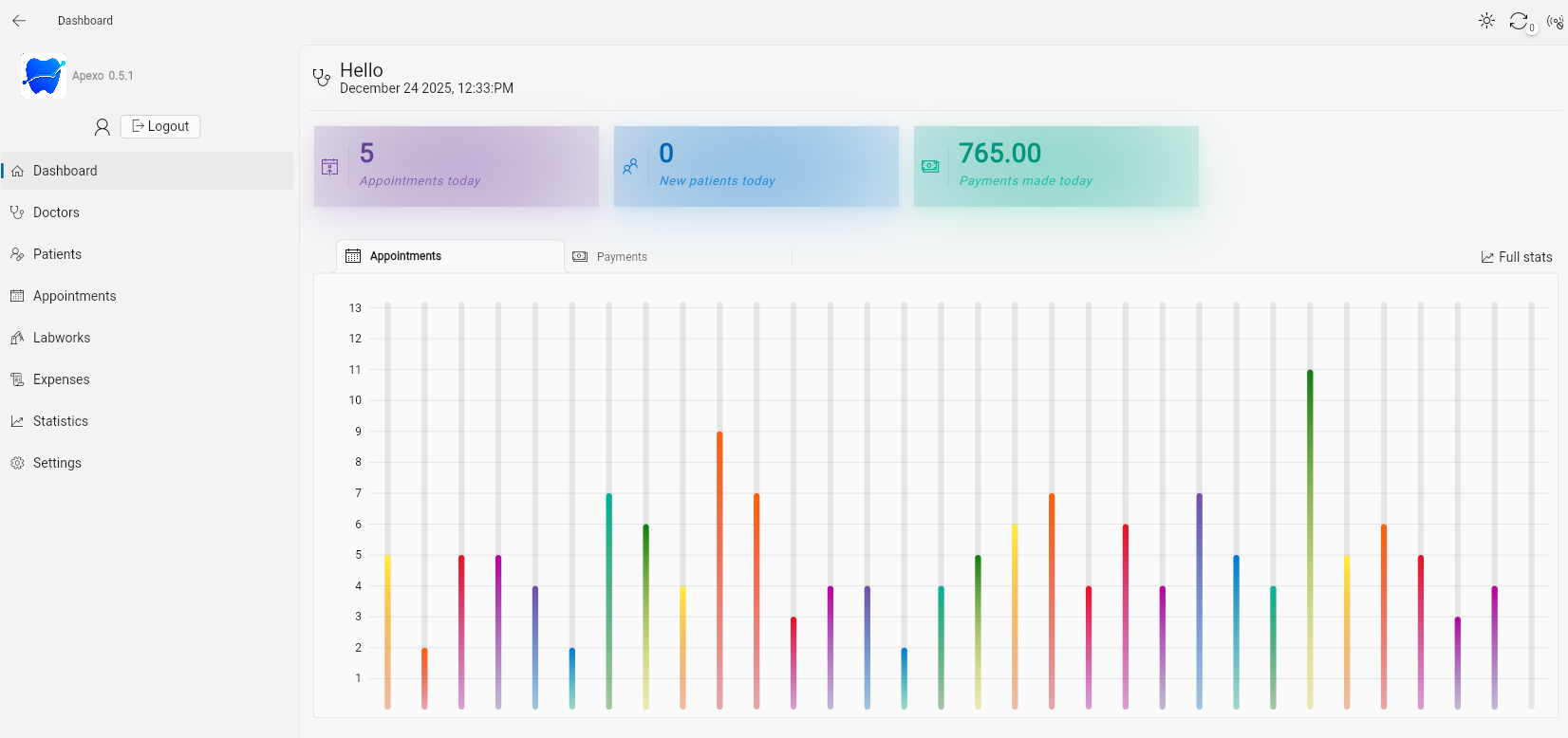Viewport: 1568px width, 738px height.
Task: Click the stethoscope icon beside Doctors
Action: coord(17,212)
